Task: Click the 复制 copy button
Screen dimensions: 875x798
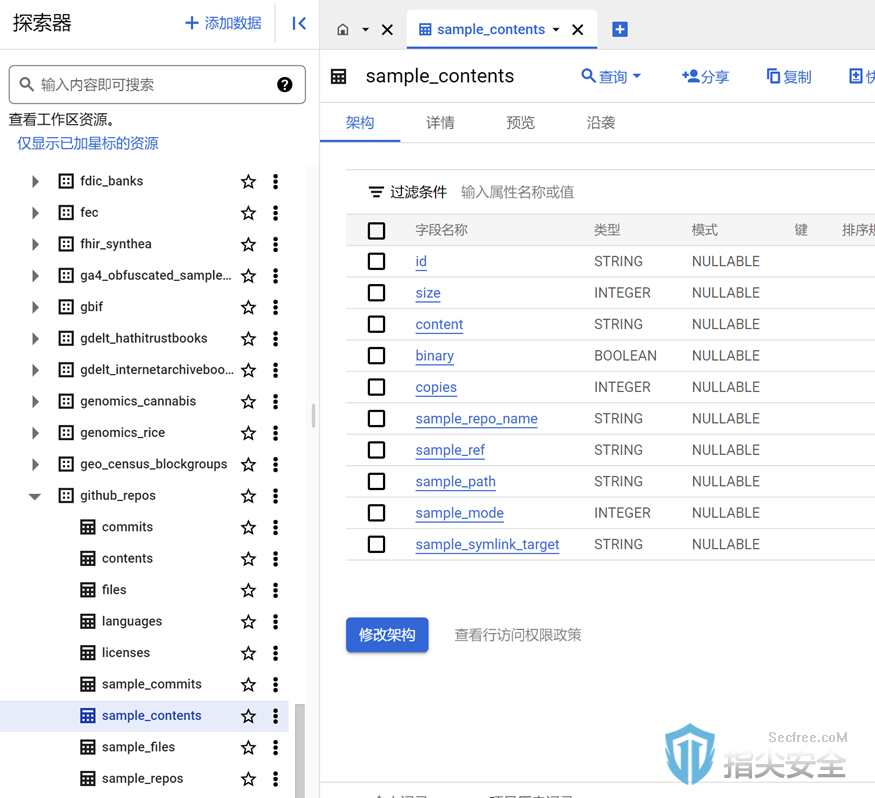Action: click(789, 76)
